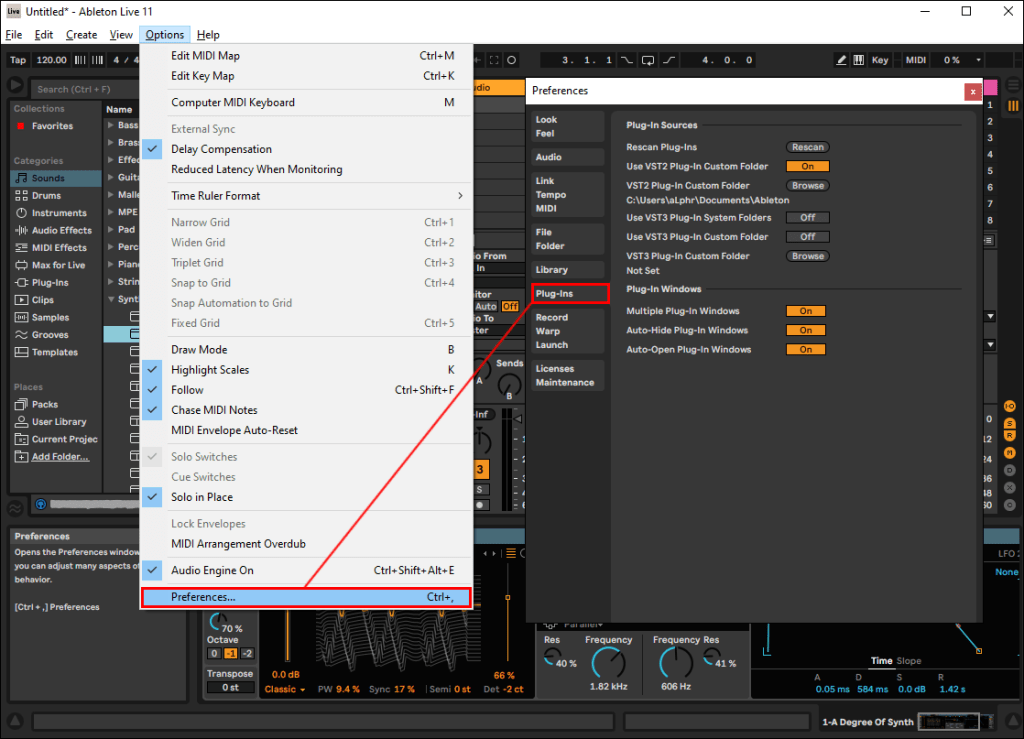Disable Auto-Open Plug-In Windows

pos(806,349)
